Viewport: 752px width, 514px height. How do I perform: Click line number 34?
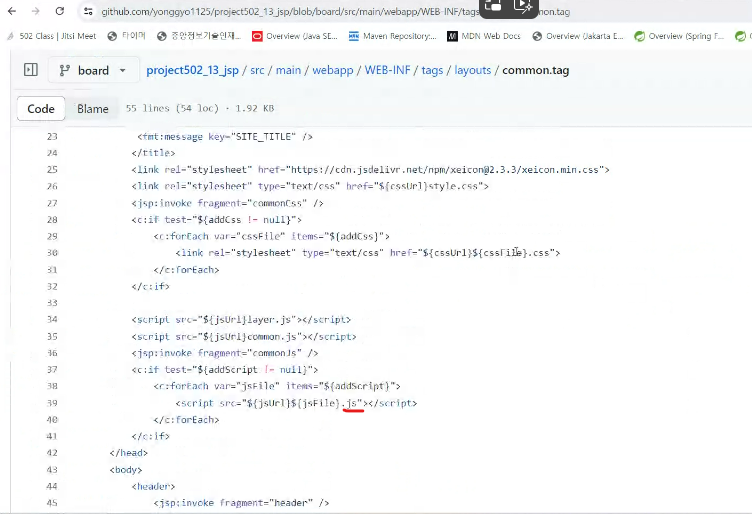(52, 319)
